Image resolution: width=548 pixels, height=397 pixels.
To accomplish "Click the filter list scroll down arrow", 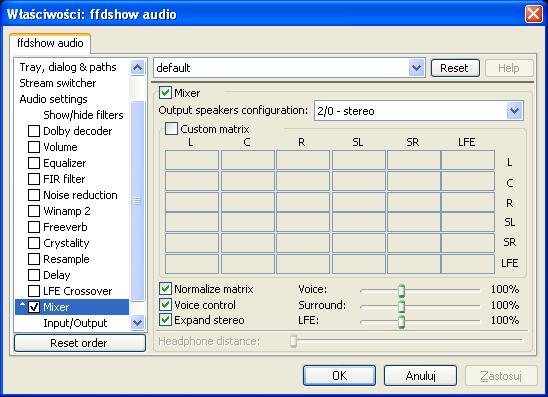I will click(x=138, y=322).
